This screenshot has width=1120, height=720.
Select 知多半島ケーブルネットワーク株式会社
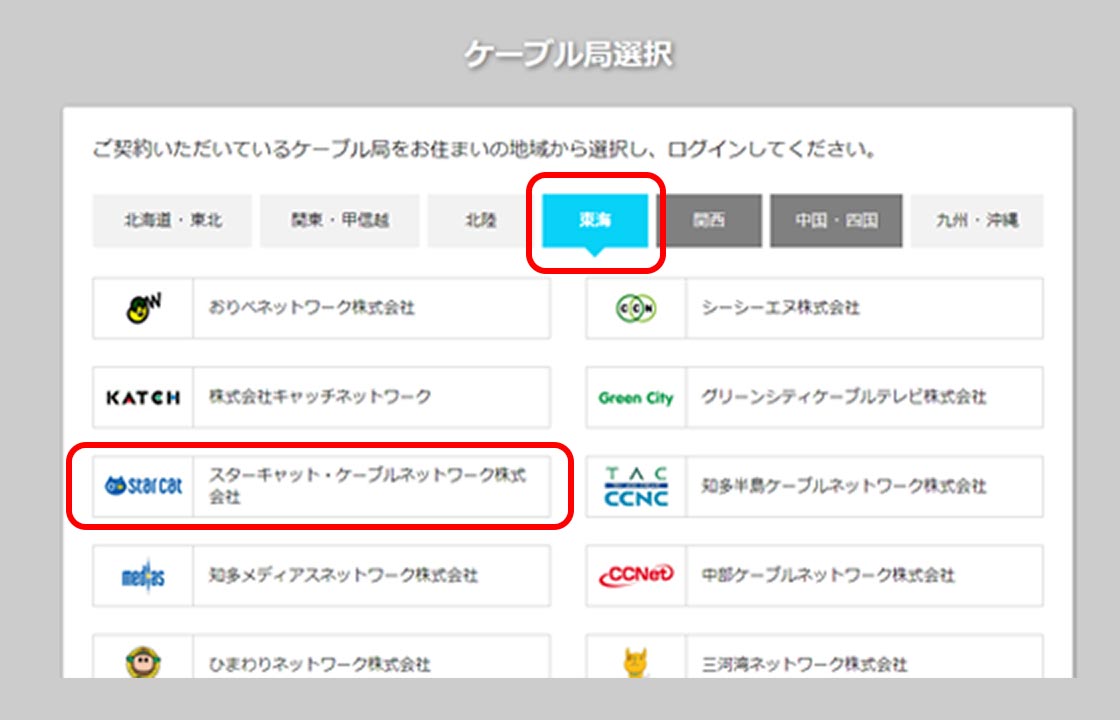tap(814, 486)
